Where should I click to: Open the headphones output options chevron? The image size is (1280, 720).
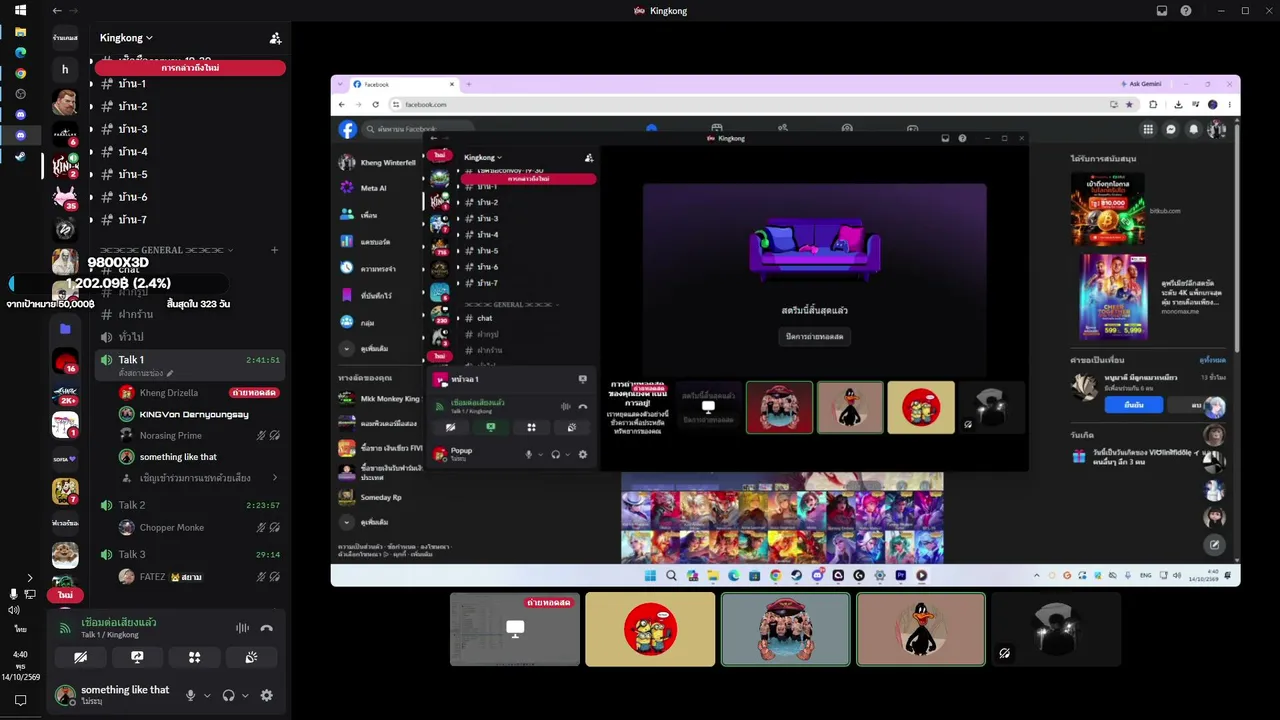(x=245, y=695)
